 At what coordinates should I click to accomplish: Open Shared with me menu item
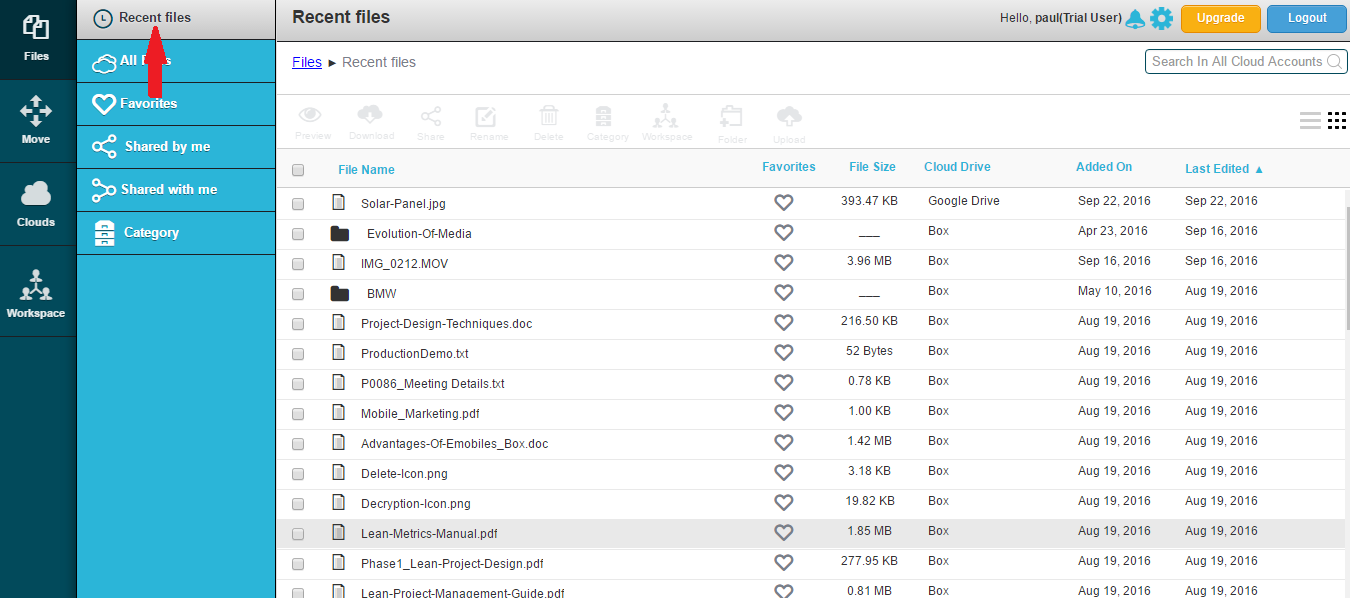168,189
